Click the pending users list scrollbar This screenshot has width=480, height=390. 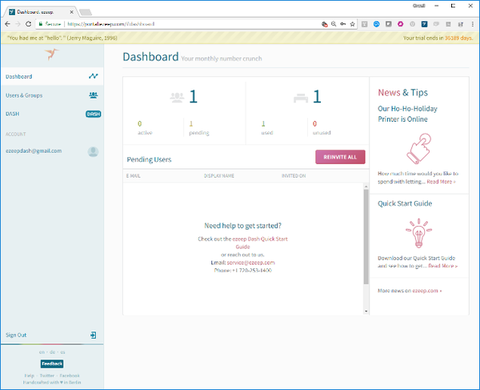click(x=366, y=237)
